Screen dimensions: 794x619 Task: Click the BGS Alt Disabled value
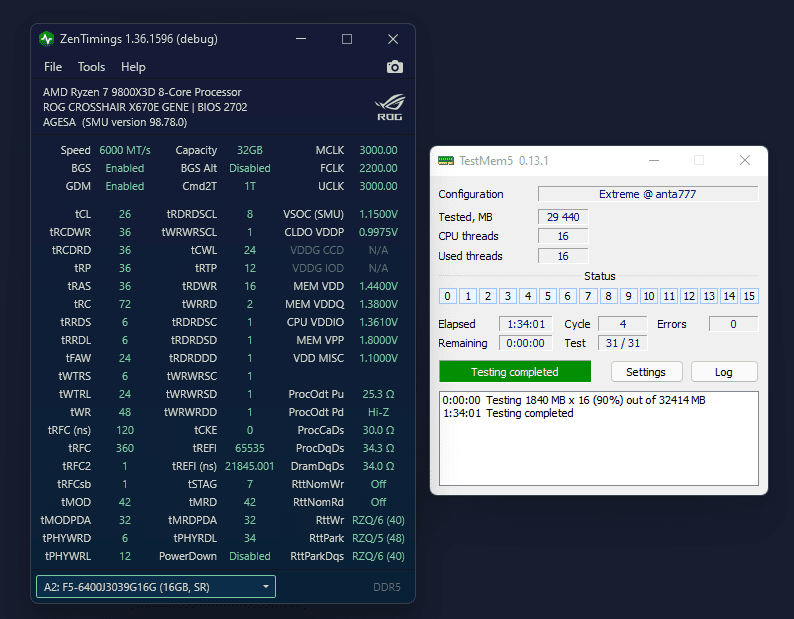tap(250, 168)
